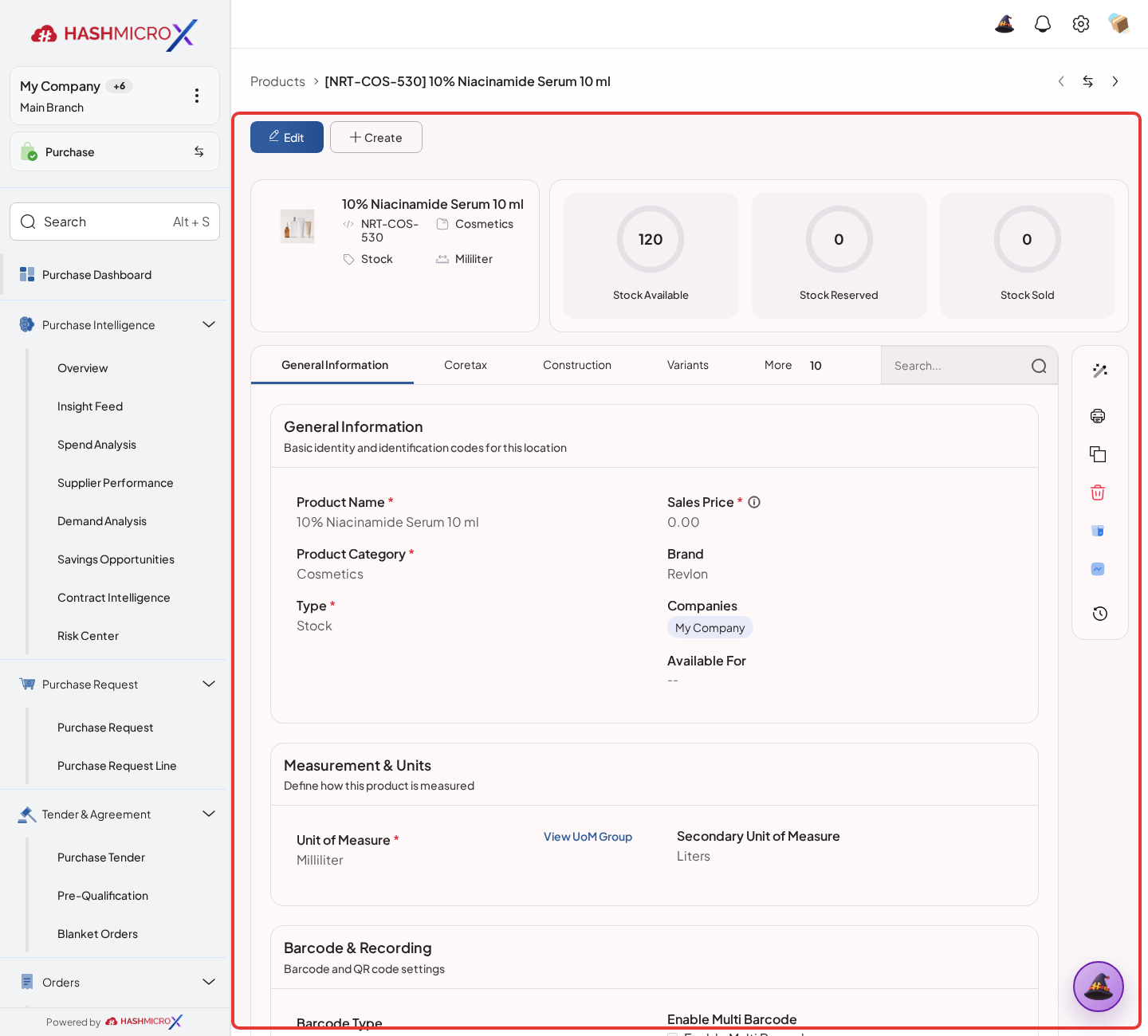Open Savings Opportunities in the sidebar

[116, 559]
